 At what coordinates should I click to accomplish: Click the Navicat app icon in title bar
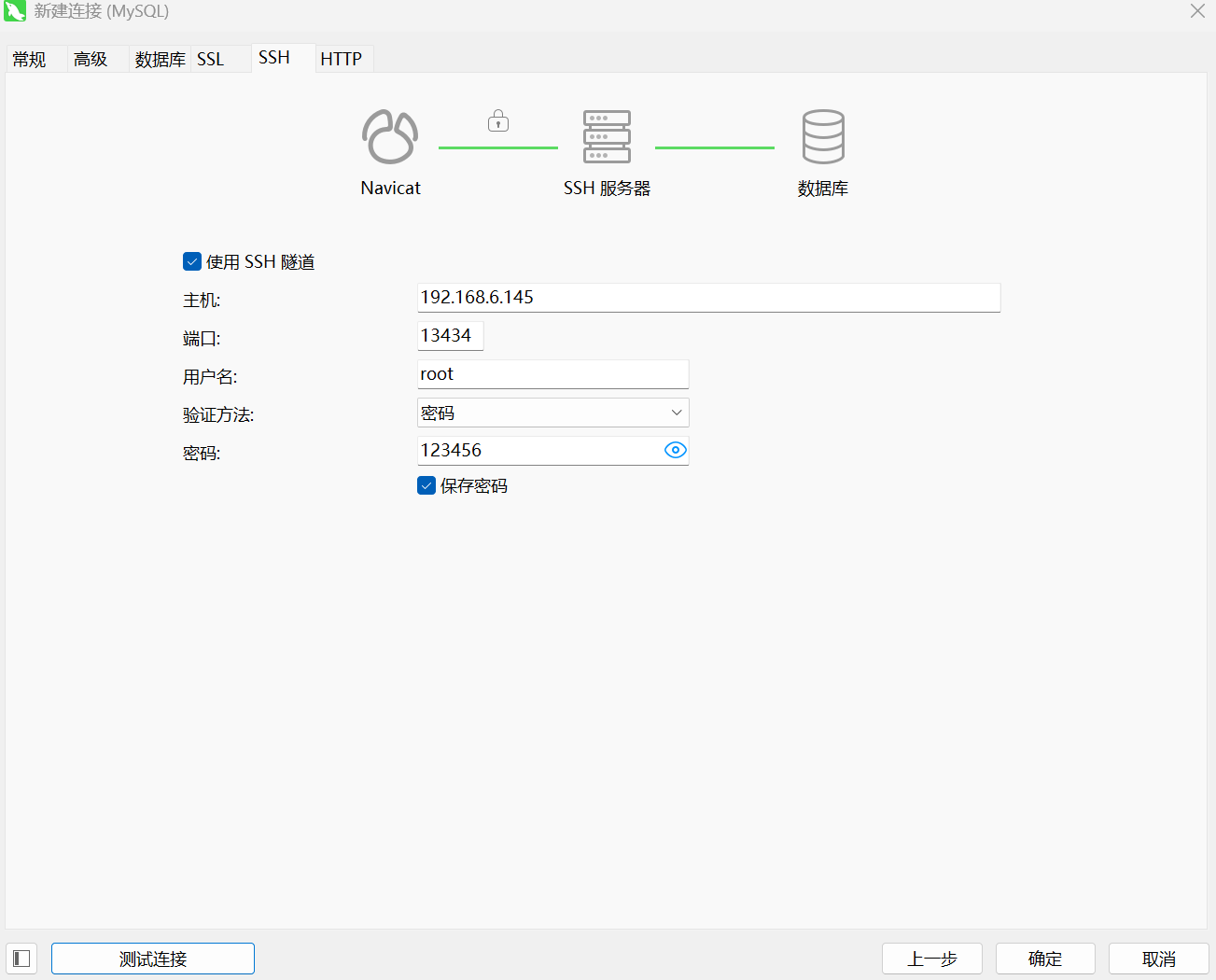click(15, 11)
